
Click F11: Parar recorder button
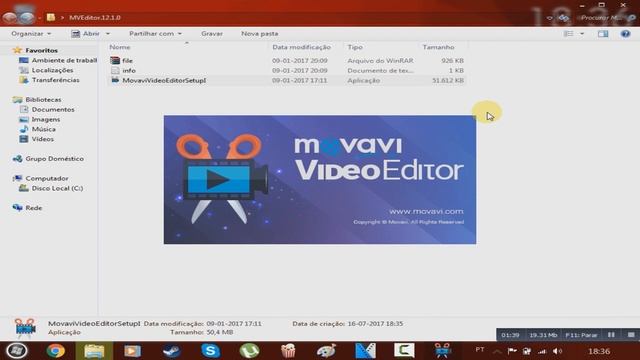pyautogui.click(x=581, y=335)
